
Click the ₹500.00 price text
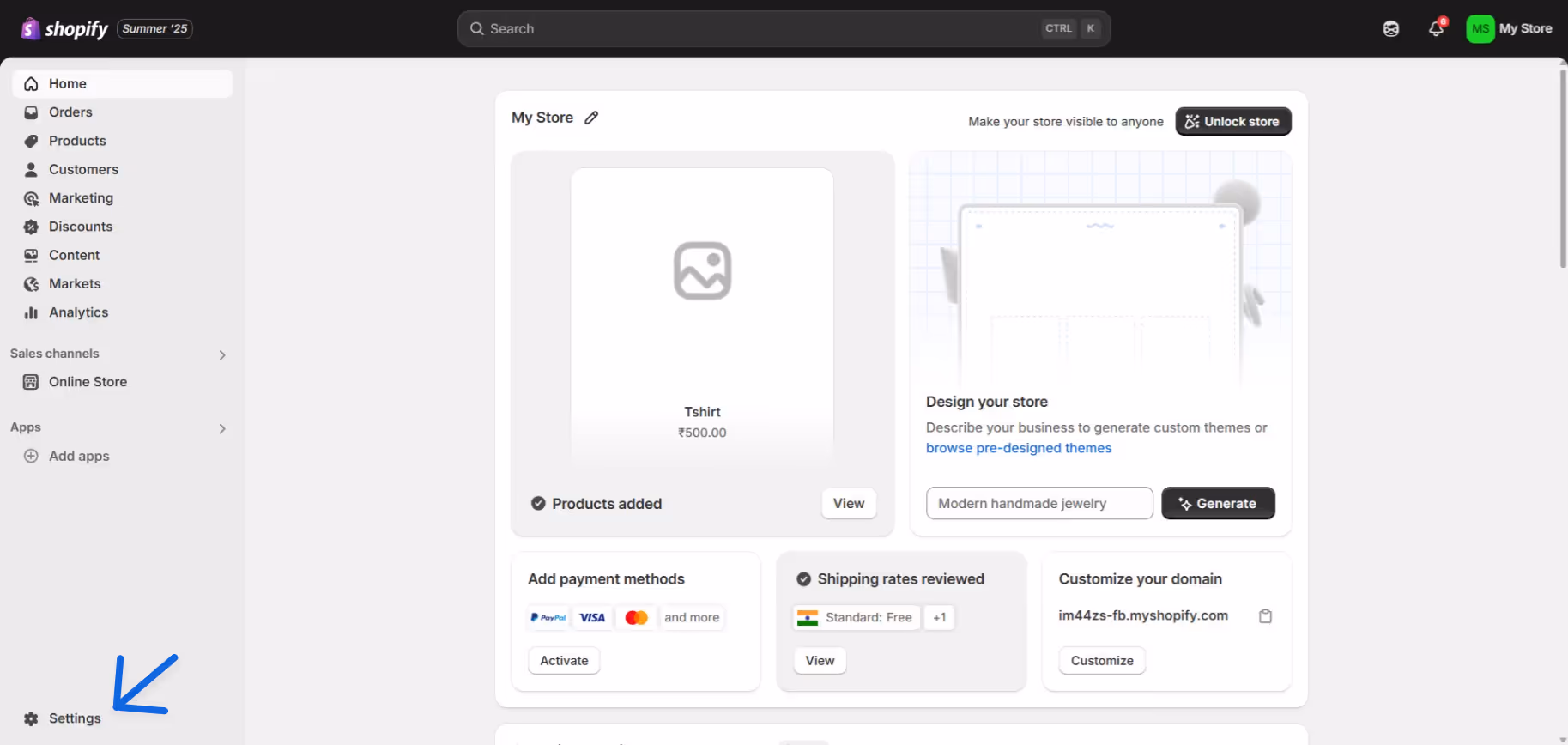pos(702,433)
